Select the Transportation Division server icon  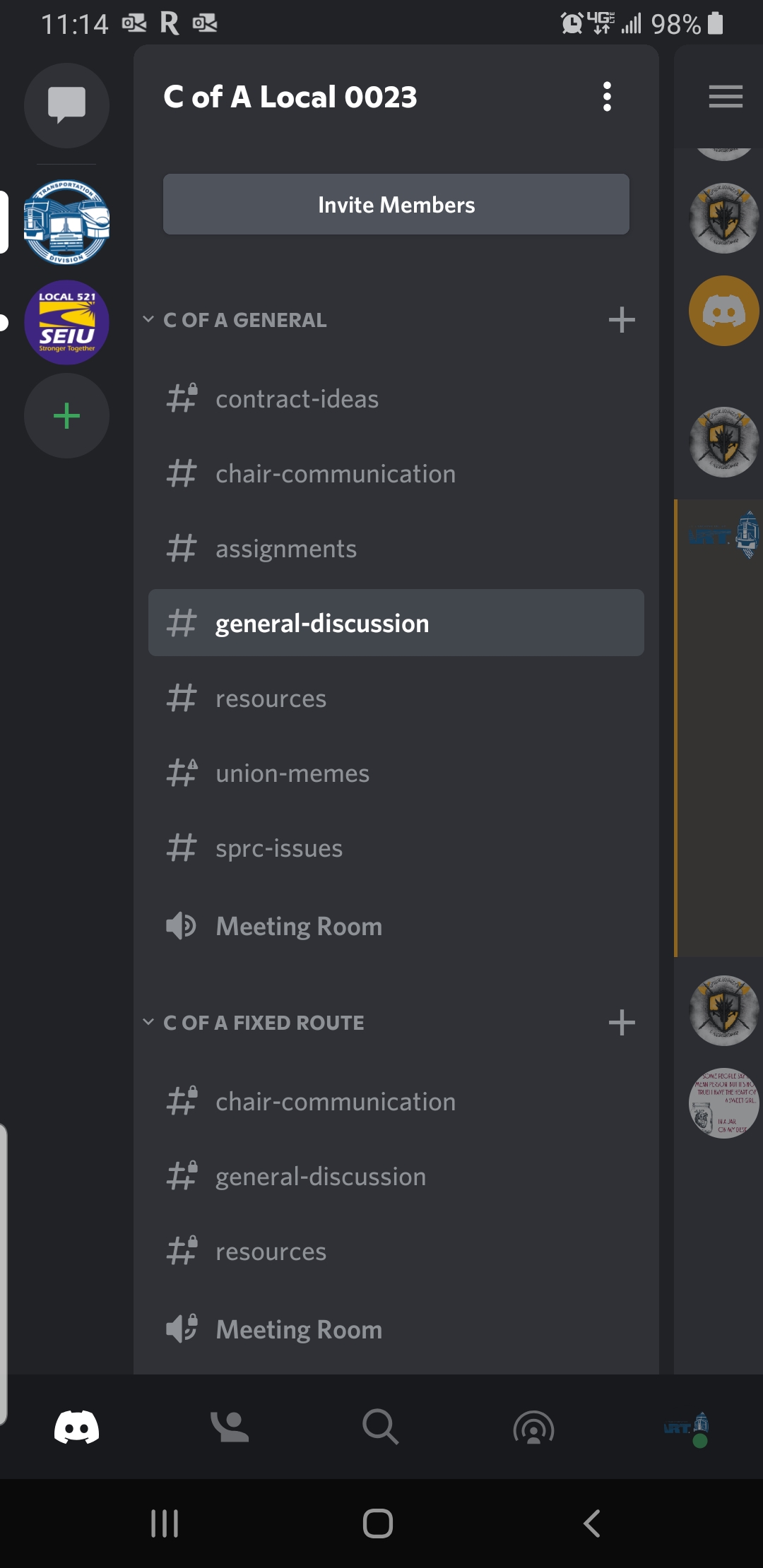(66, 222)
